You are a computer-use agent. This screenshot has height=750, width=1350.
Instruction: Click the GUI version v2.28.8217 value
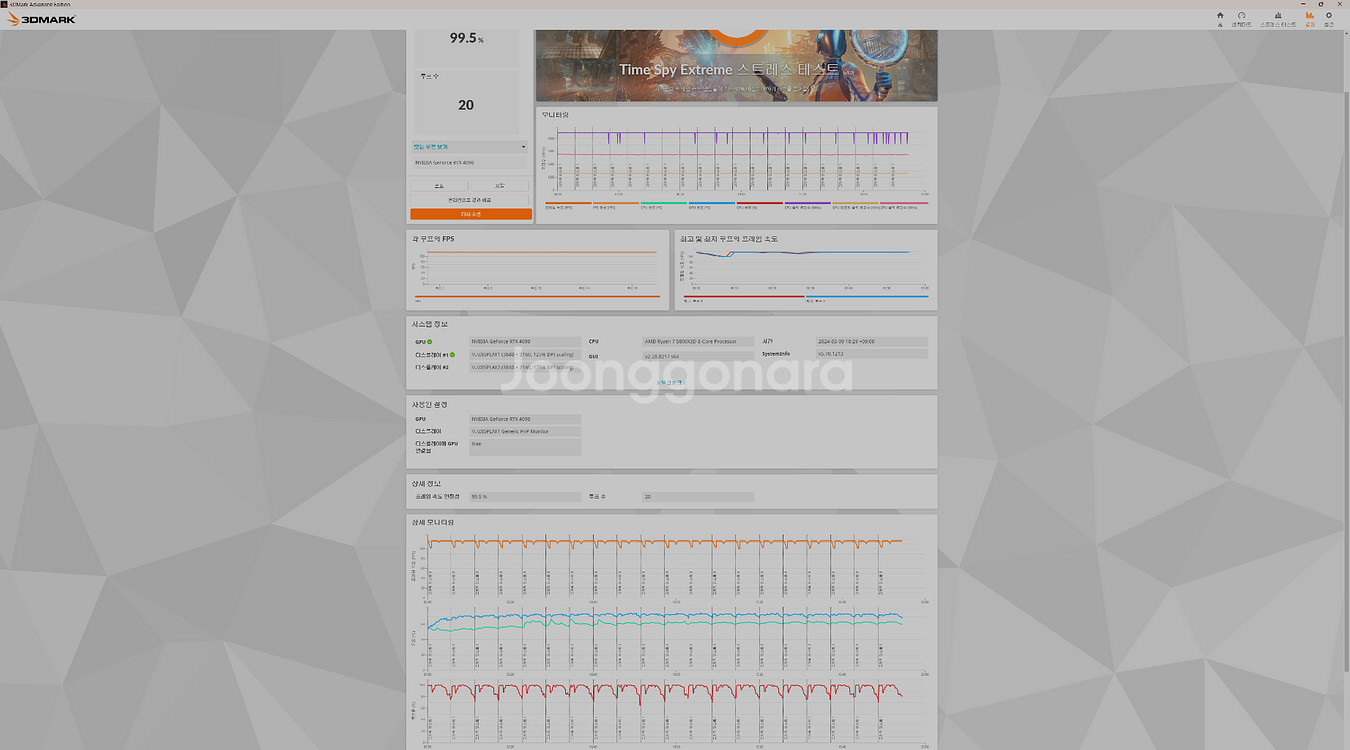coord(698,355)
